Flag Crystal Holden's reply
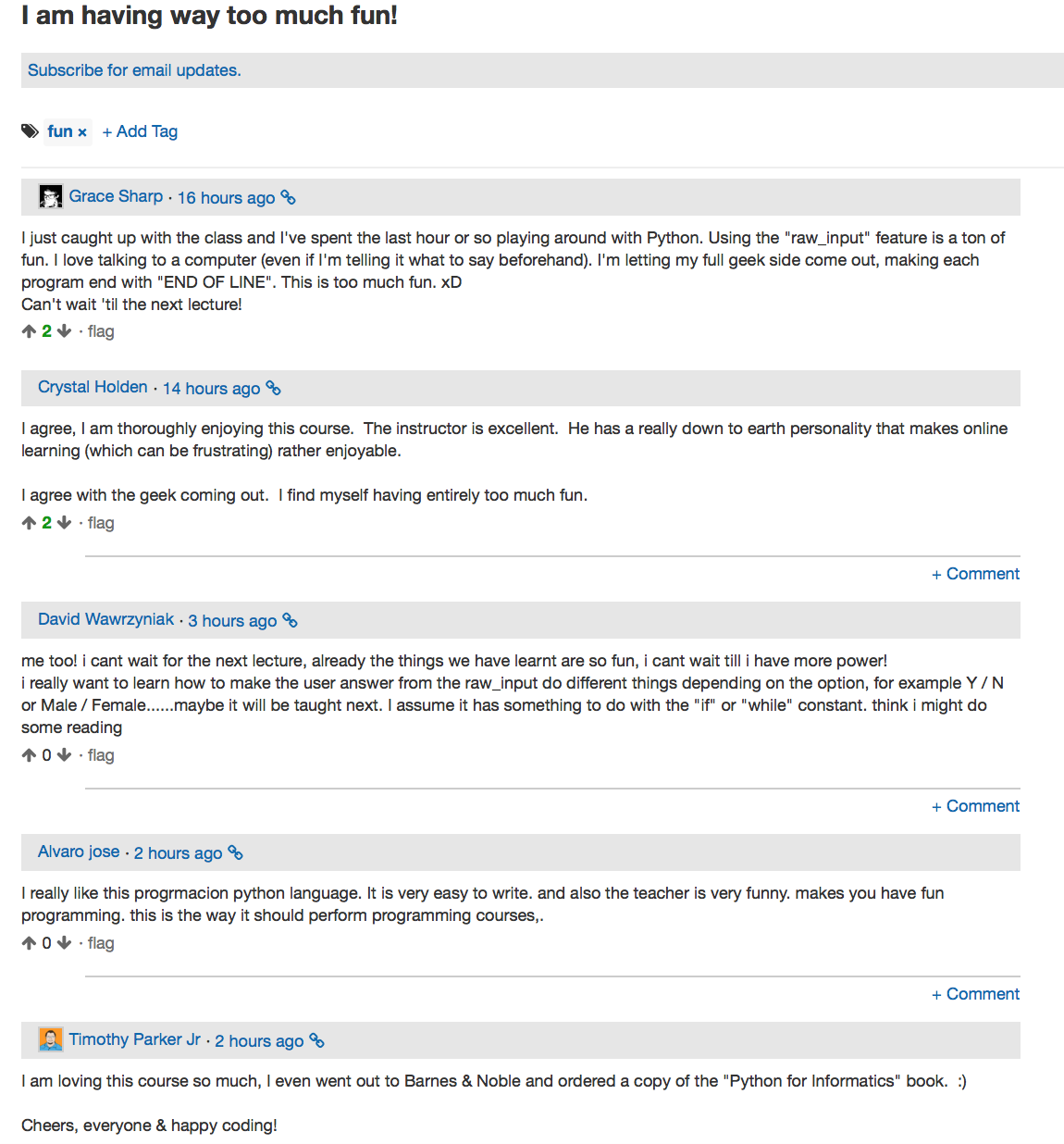The image size is (1064, 1144). 101,523
